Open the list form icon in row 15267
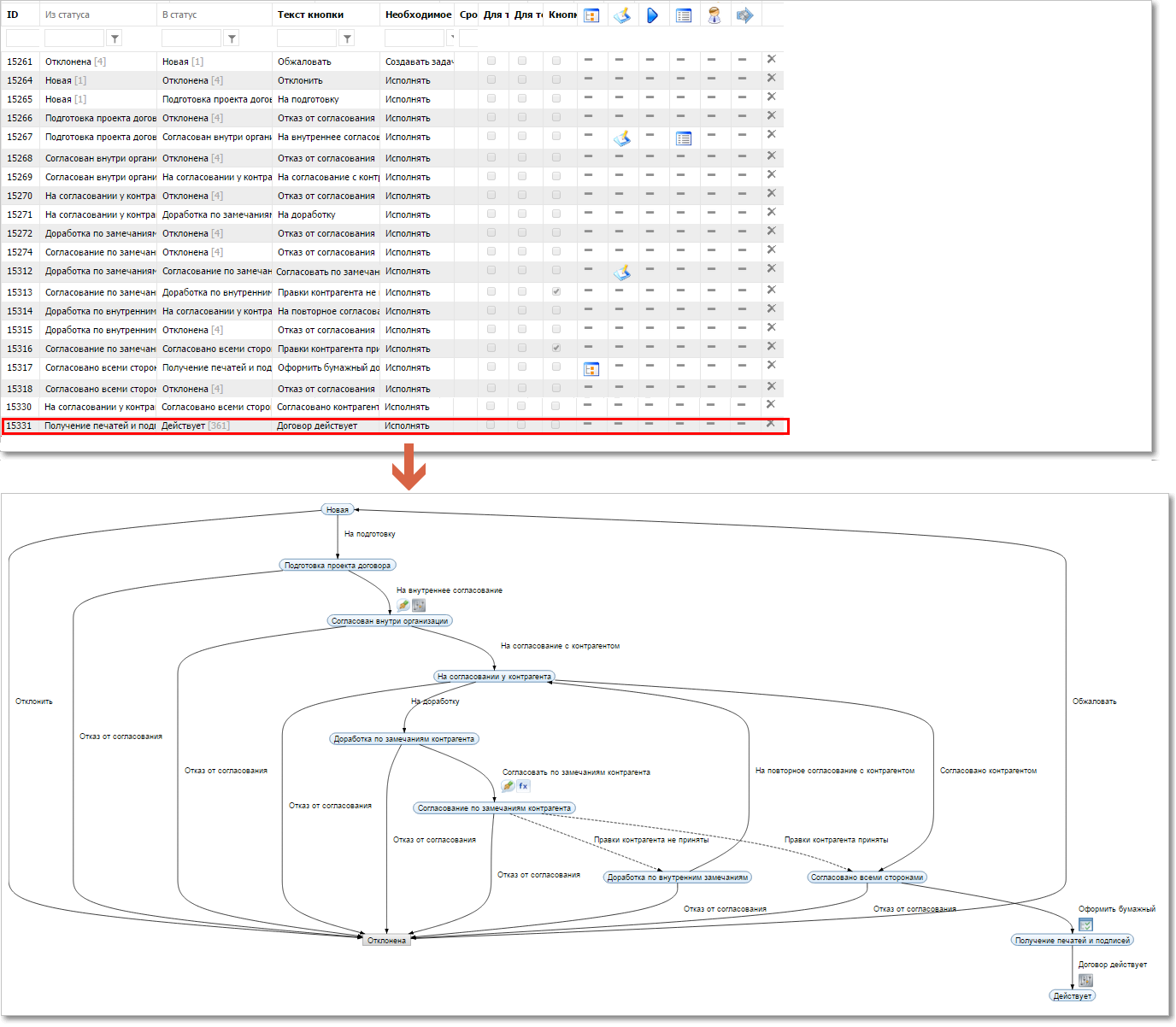Screen dimensions: 1176x1027 click(x=684, y=138)
